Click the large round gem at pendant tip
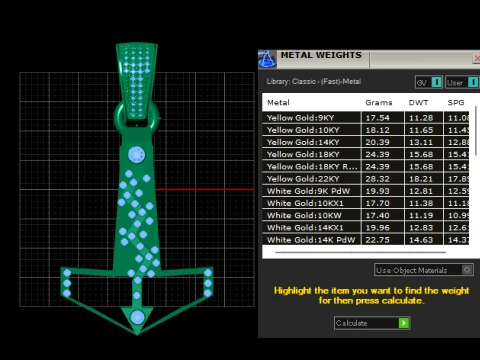Screen dimensions: 480x360 (x=137, y=317)
